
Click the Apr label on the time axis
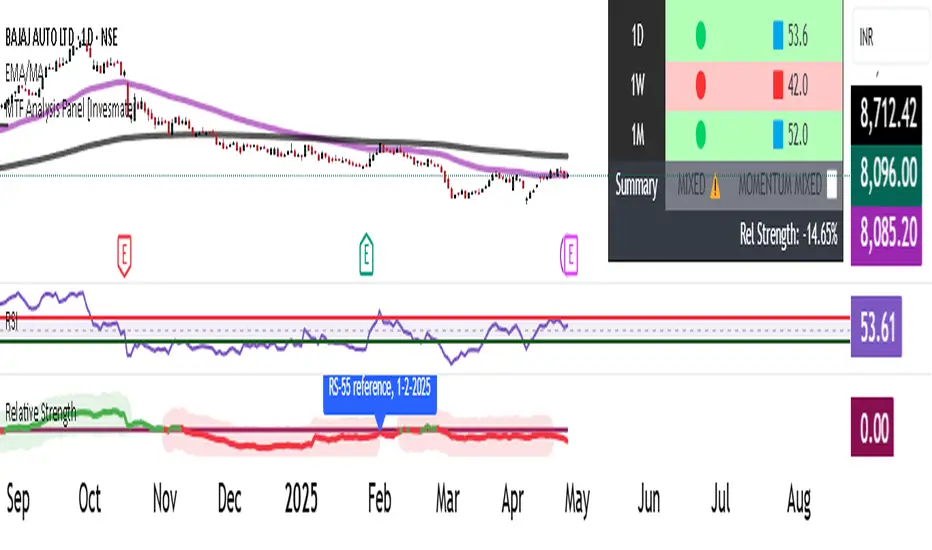tap(512, 500)
